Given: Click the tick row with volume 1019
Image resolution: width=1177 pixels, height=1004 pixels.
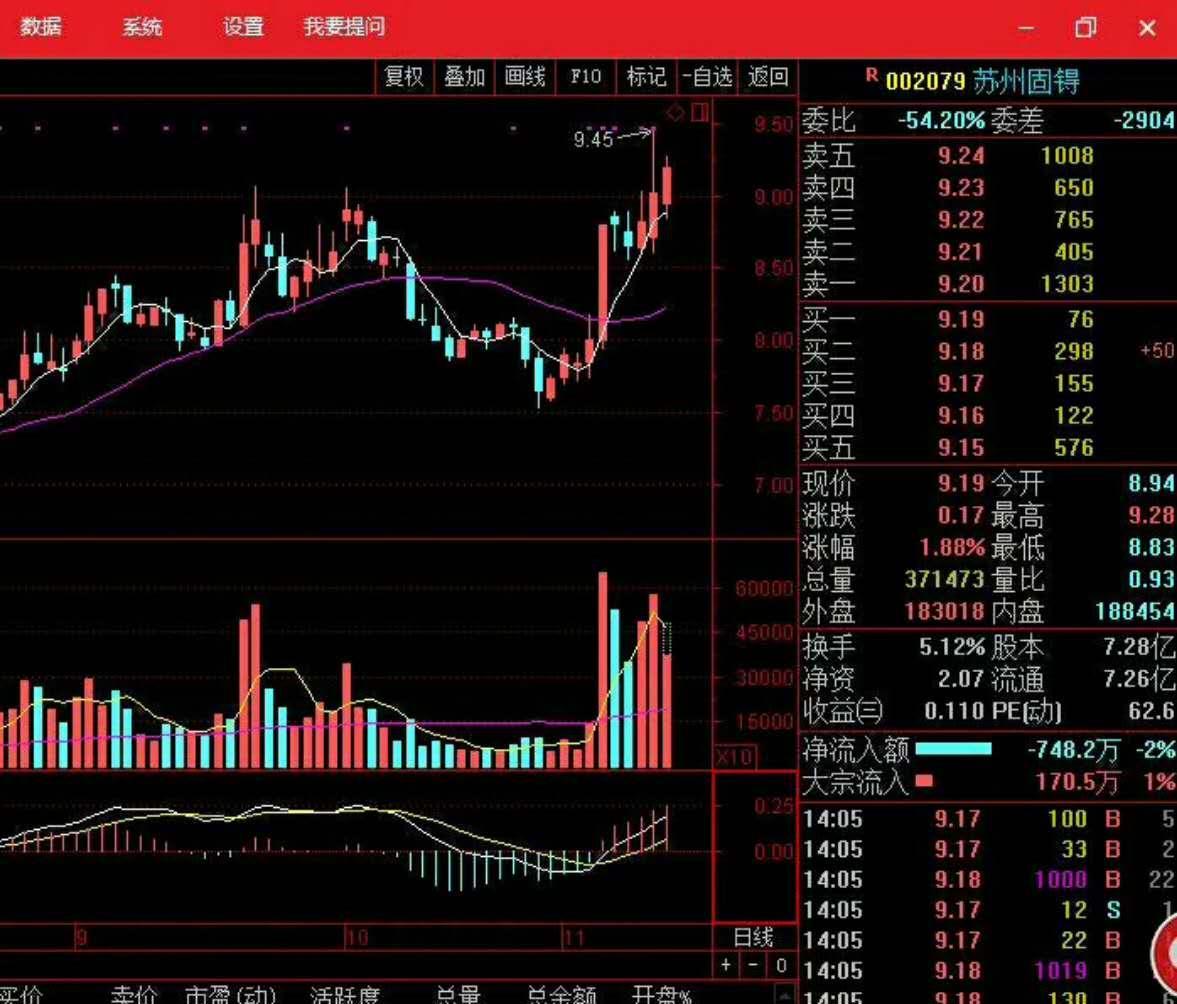Looking at the screenshot, I should point(989,971).
